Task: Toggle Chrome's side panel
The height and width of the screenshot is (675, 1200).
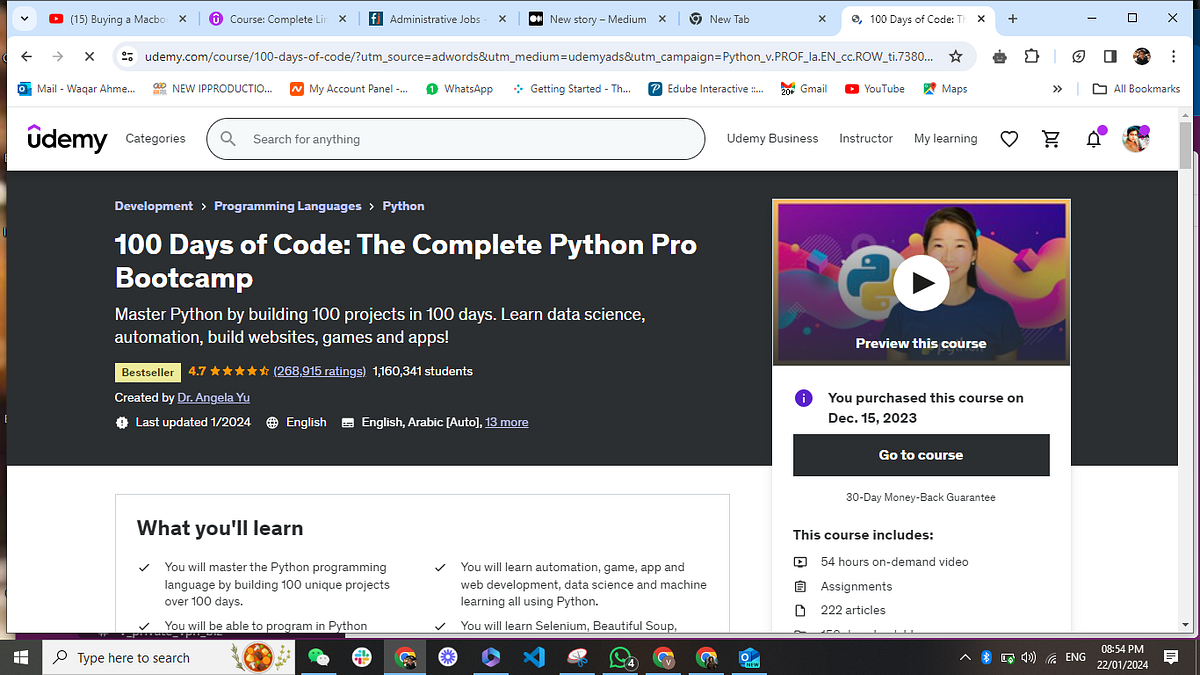Action: click(x=1110, y=57)
